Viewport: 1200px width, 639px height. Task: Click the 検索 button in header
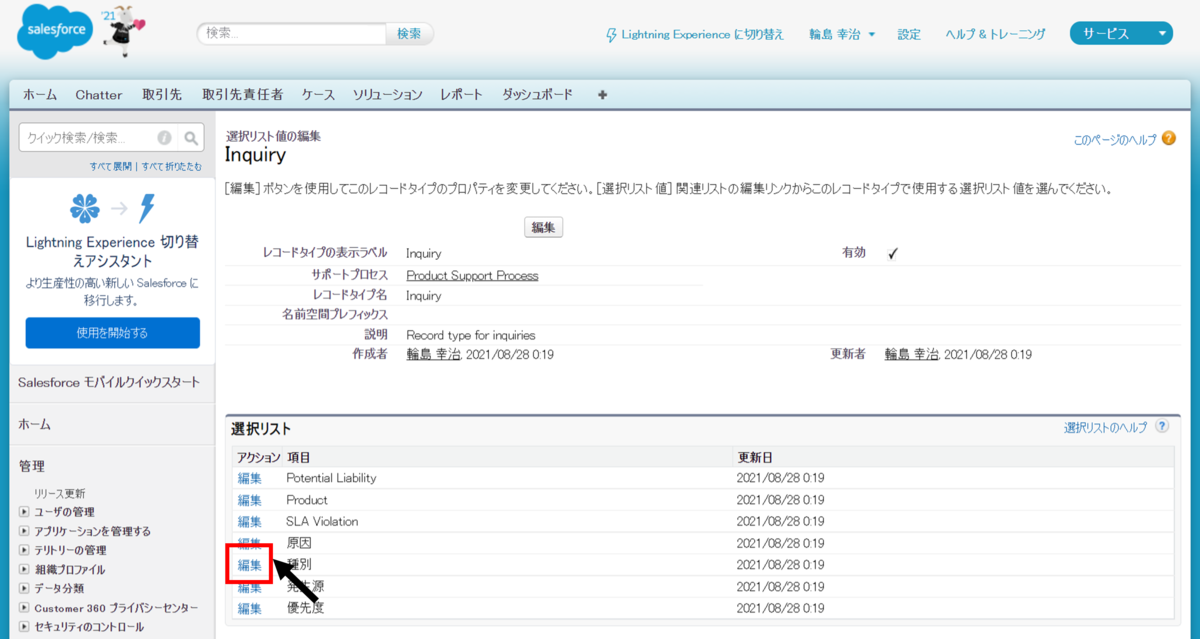[409, 34]
